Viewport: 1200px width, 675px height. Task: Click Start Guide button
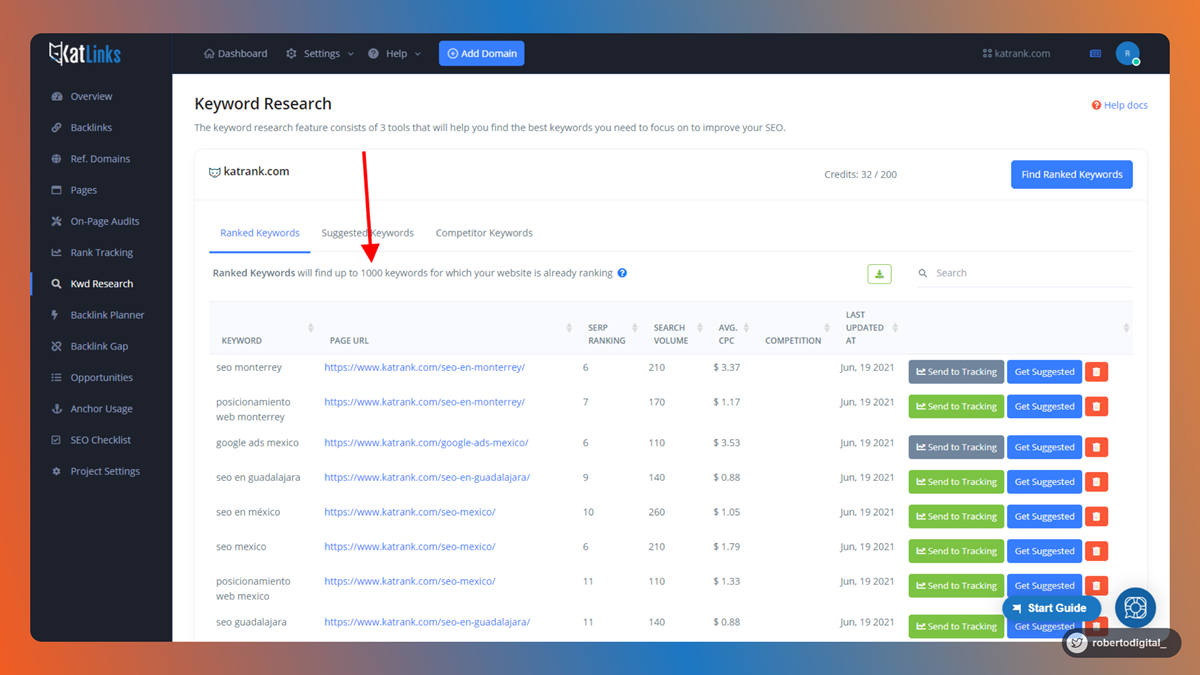(1051, 608)
